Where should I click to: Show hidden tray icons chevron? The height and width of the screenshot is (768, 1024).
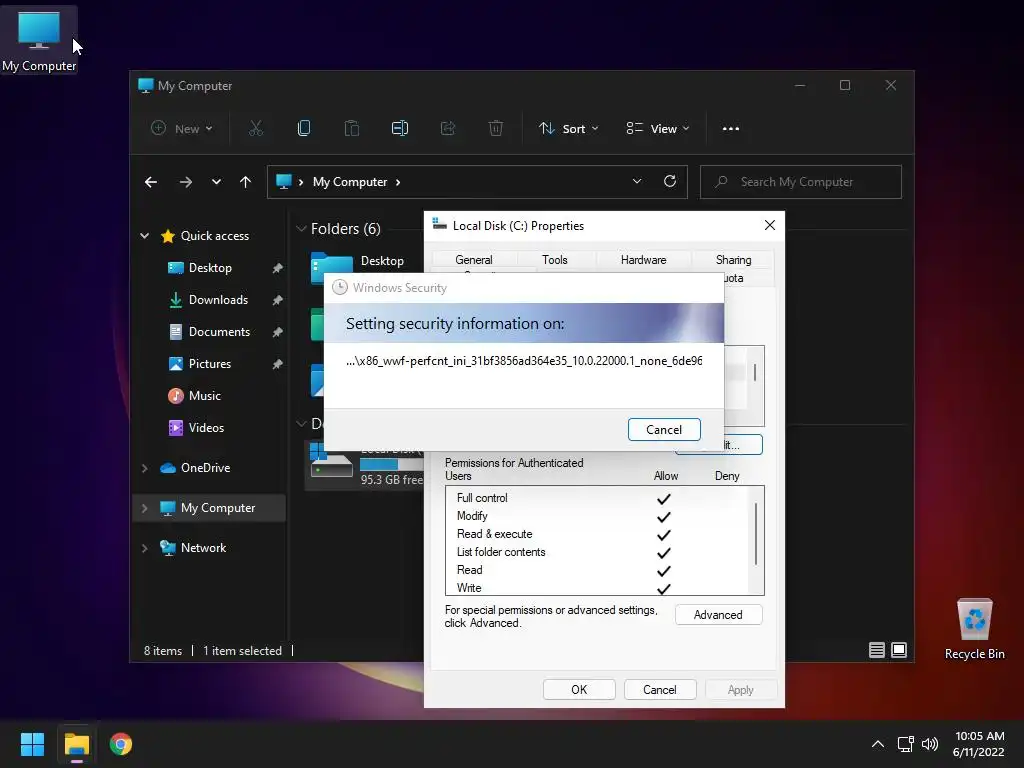pos(878,744)
